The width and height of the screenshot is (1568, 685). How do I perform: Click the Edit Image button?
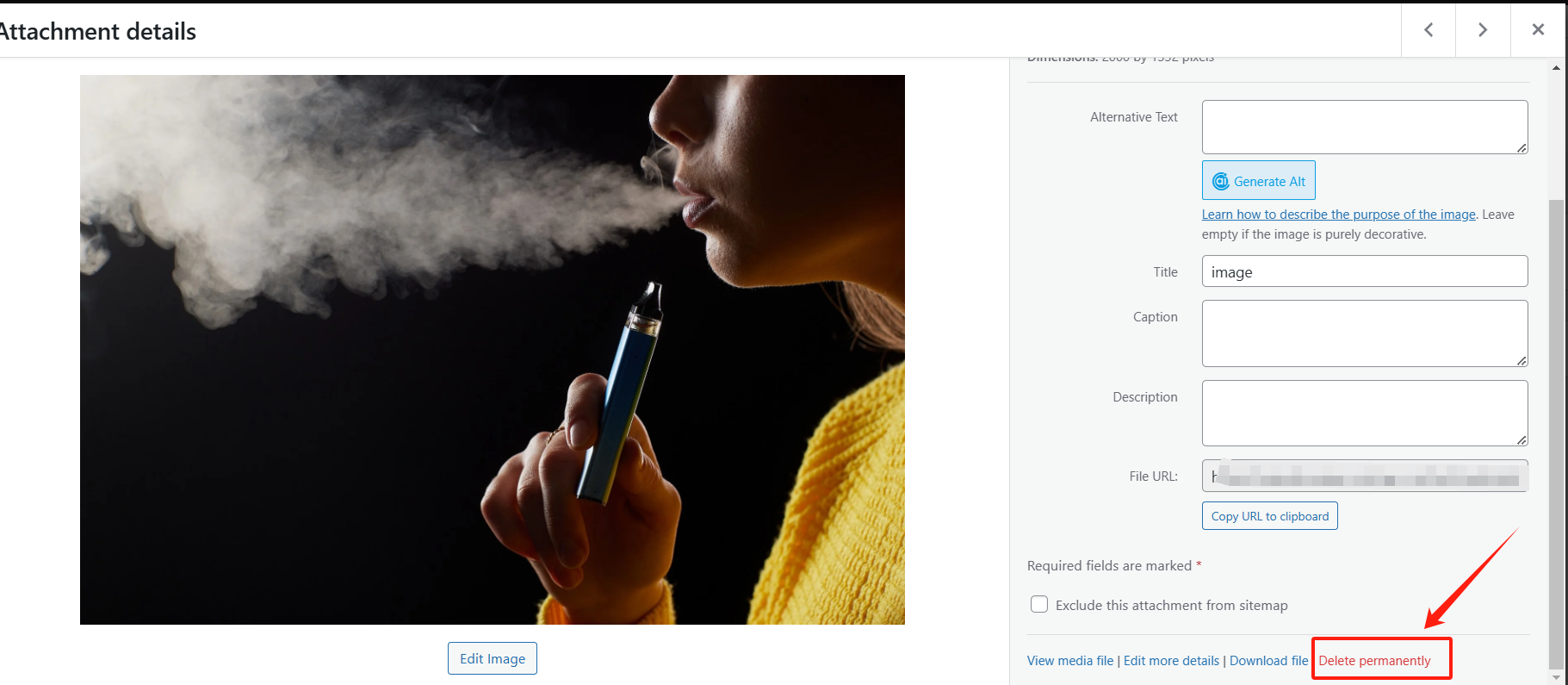[493, 658]
